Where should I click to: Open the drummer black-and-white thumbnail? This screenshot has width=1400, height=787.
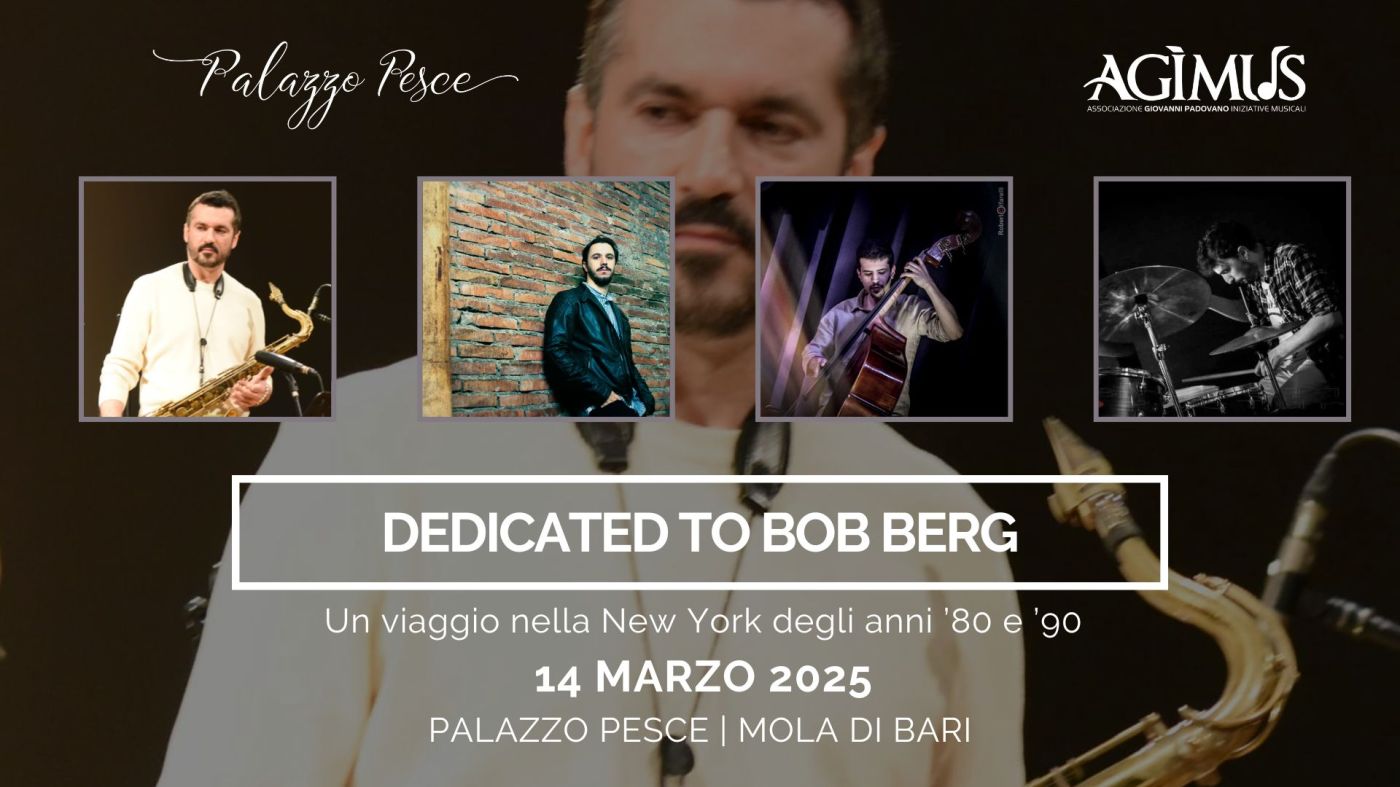tap(1222, 298)
